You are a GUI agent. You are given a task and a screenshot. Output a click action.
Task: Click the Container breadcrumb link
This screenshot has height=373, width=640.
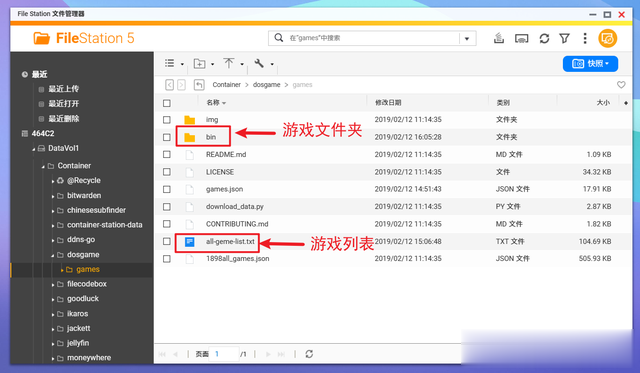227,85
